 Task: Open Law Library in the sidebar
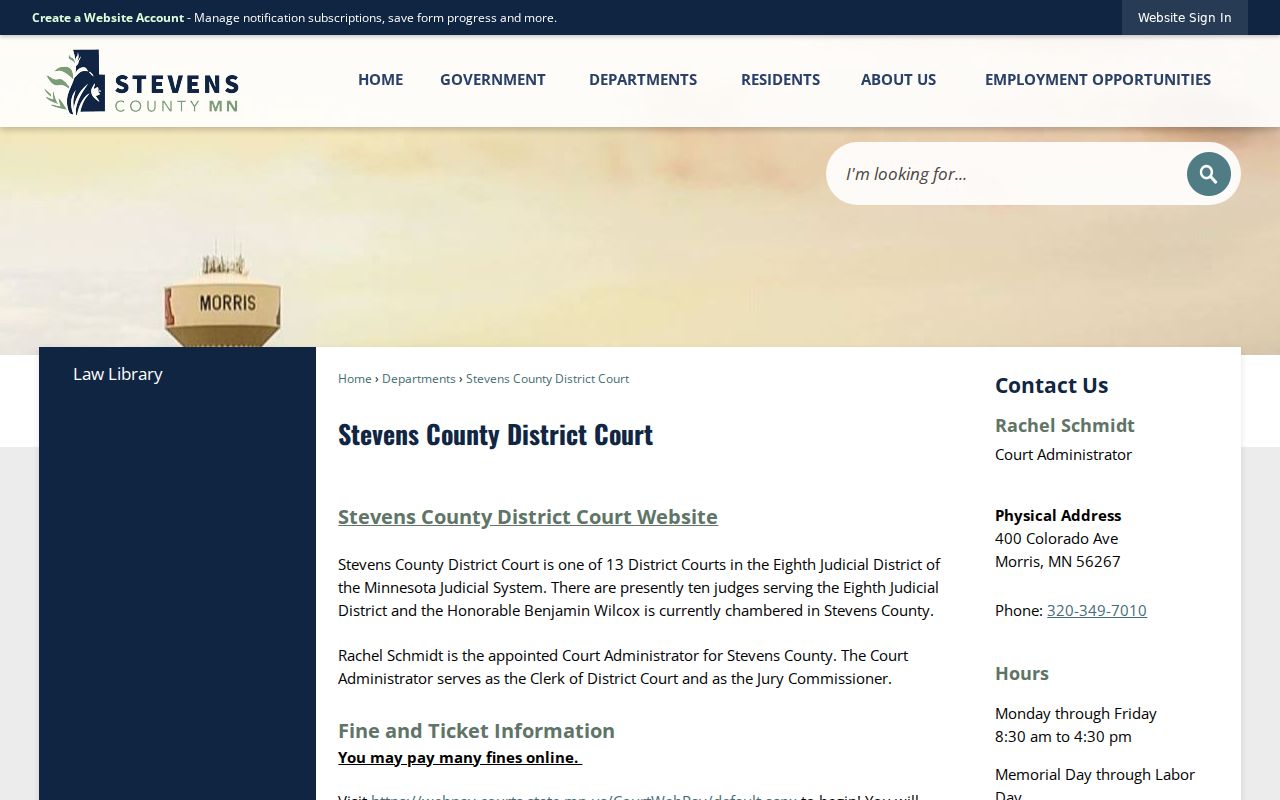point(118,374)
